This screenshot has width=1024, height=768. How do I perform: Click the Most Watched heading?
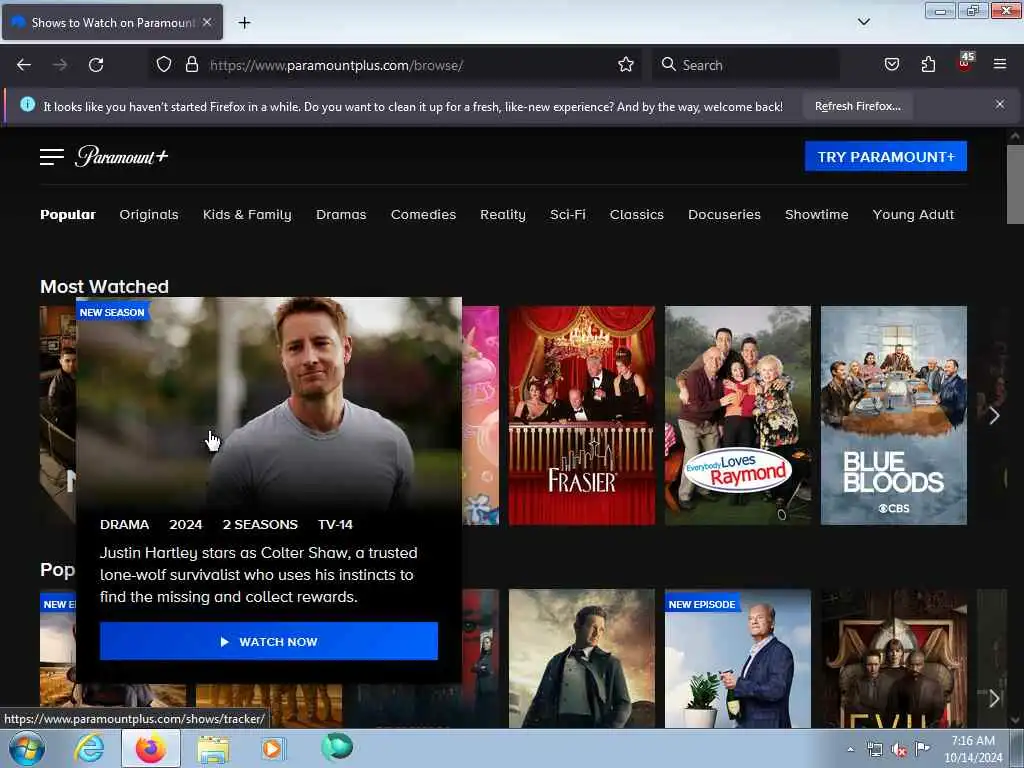point(104,287)
